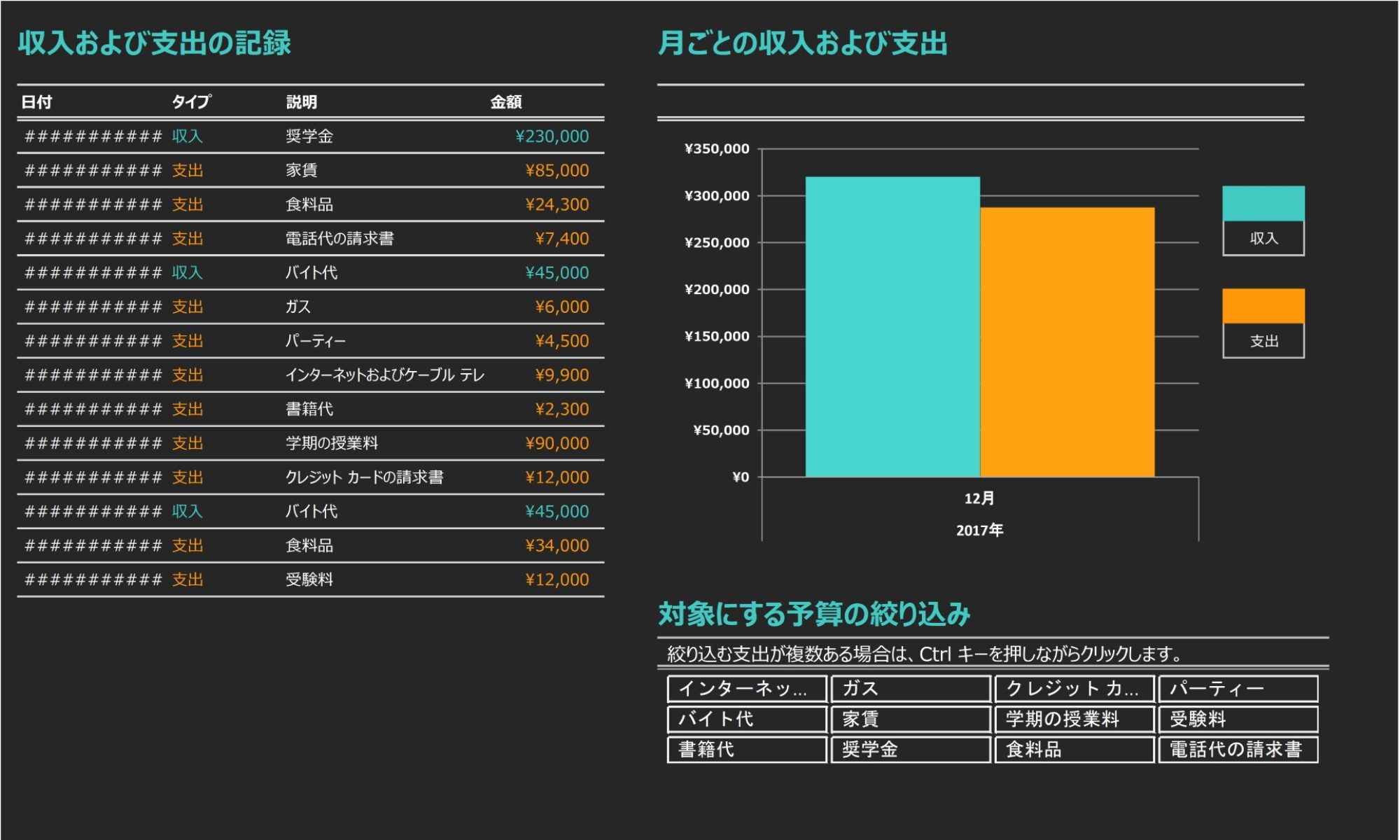
Task: Select the ガス slicer filter
Action: tap(911, 689)
